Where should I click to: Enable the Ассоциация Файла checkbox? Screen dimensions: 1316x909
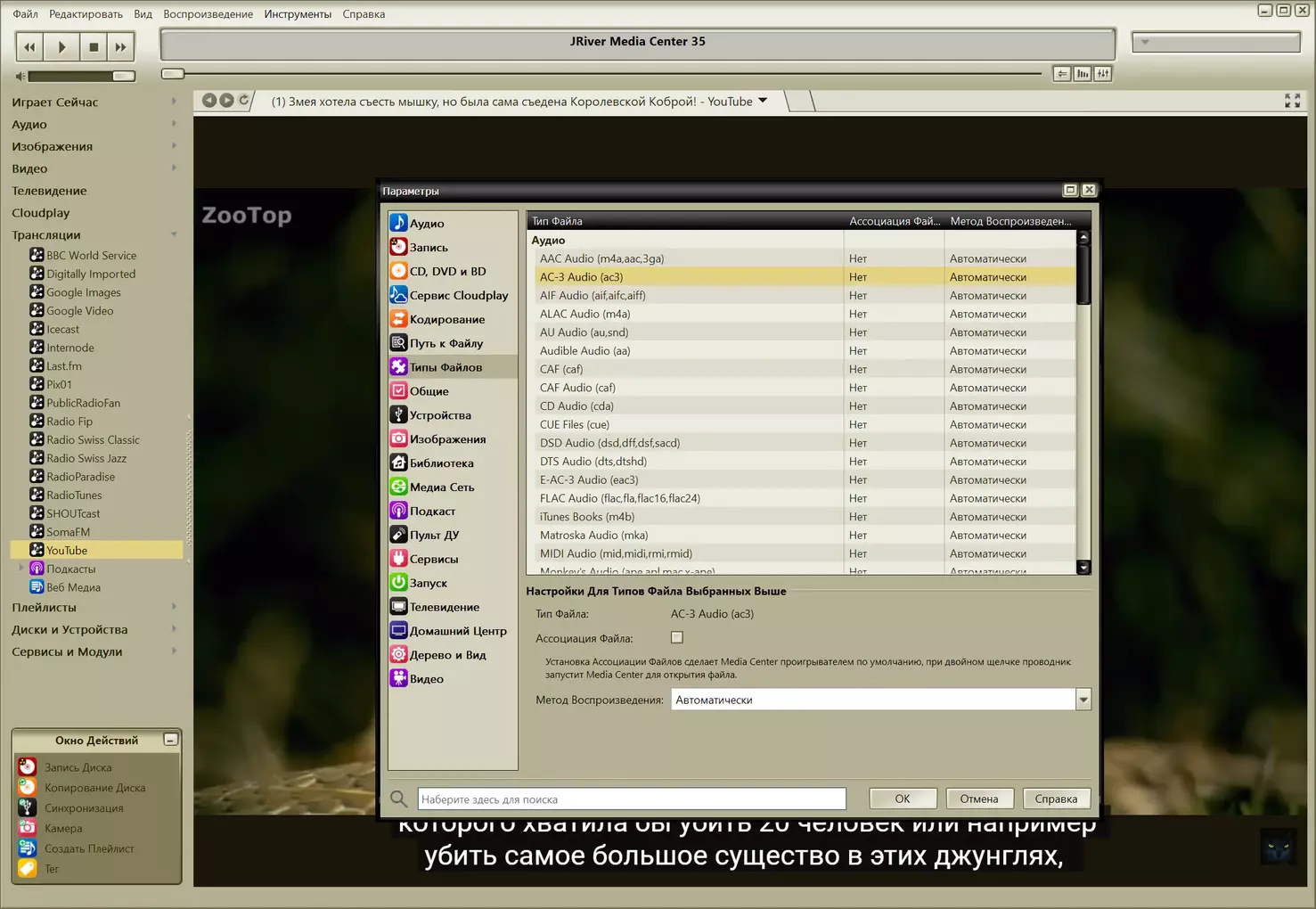677,638
